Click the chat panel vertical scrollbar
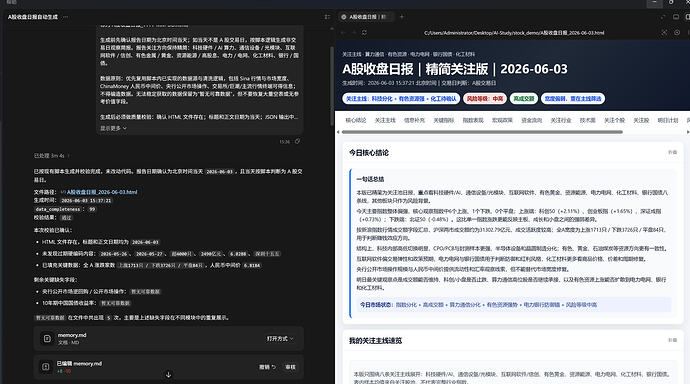This screenshot has width=690, height=384. [332, 86]
